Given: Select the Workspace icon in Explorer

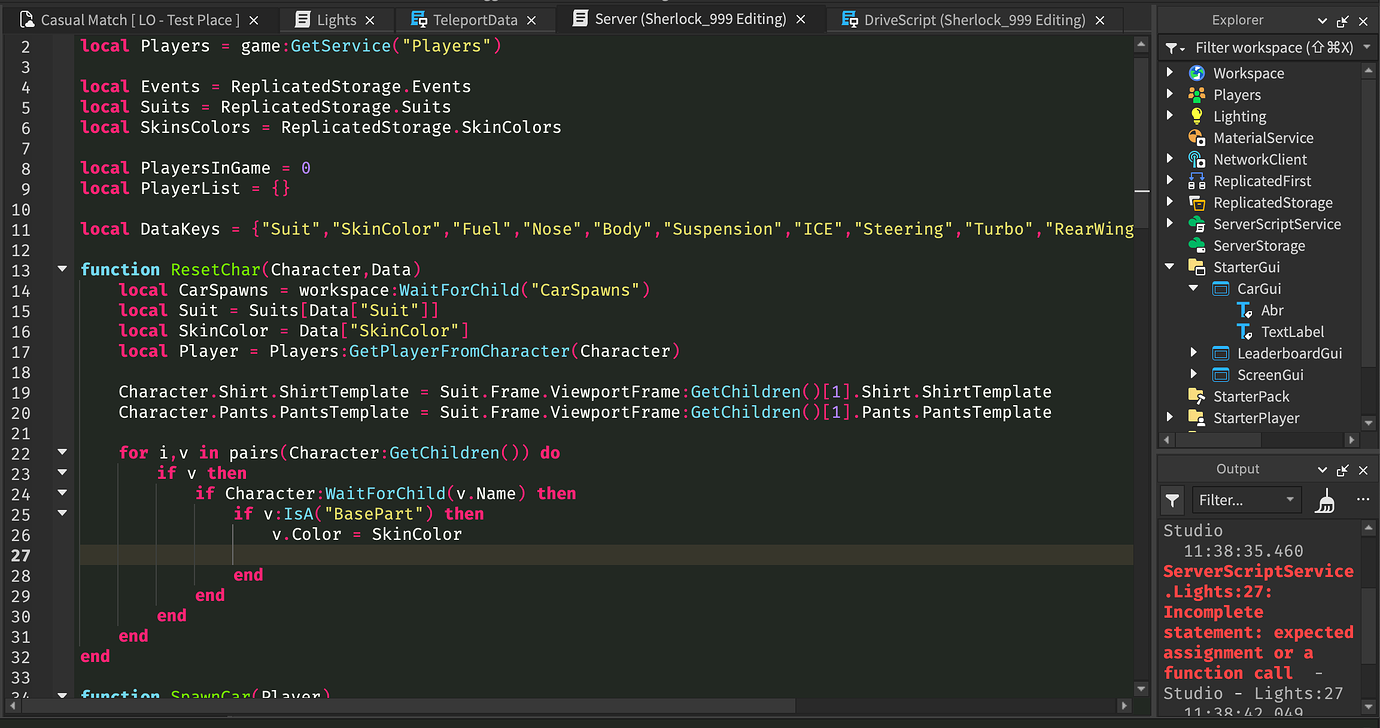Looking at the screenshot, I should [1196, 72].
